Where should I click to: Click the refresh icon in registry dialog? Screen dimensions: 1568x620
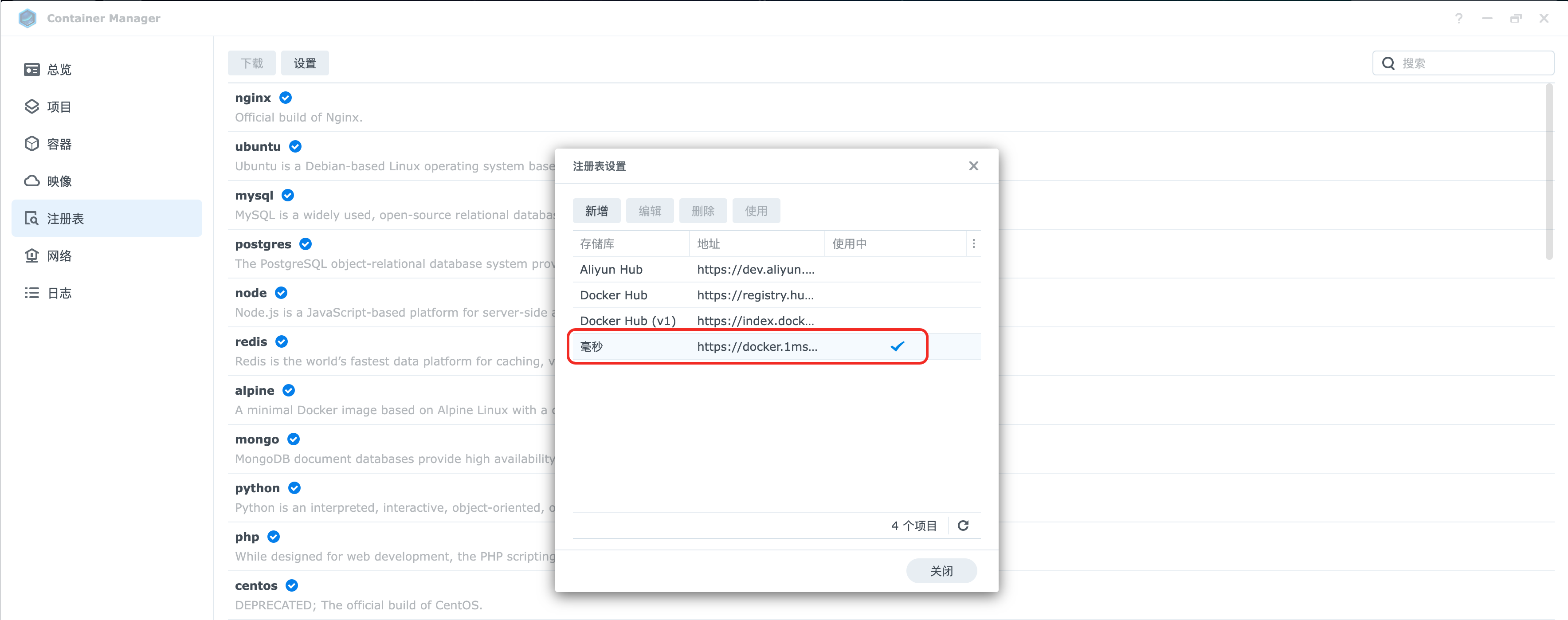(x=963, y=526)
